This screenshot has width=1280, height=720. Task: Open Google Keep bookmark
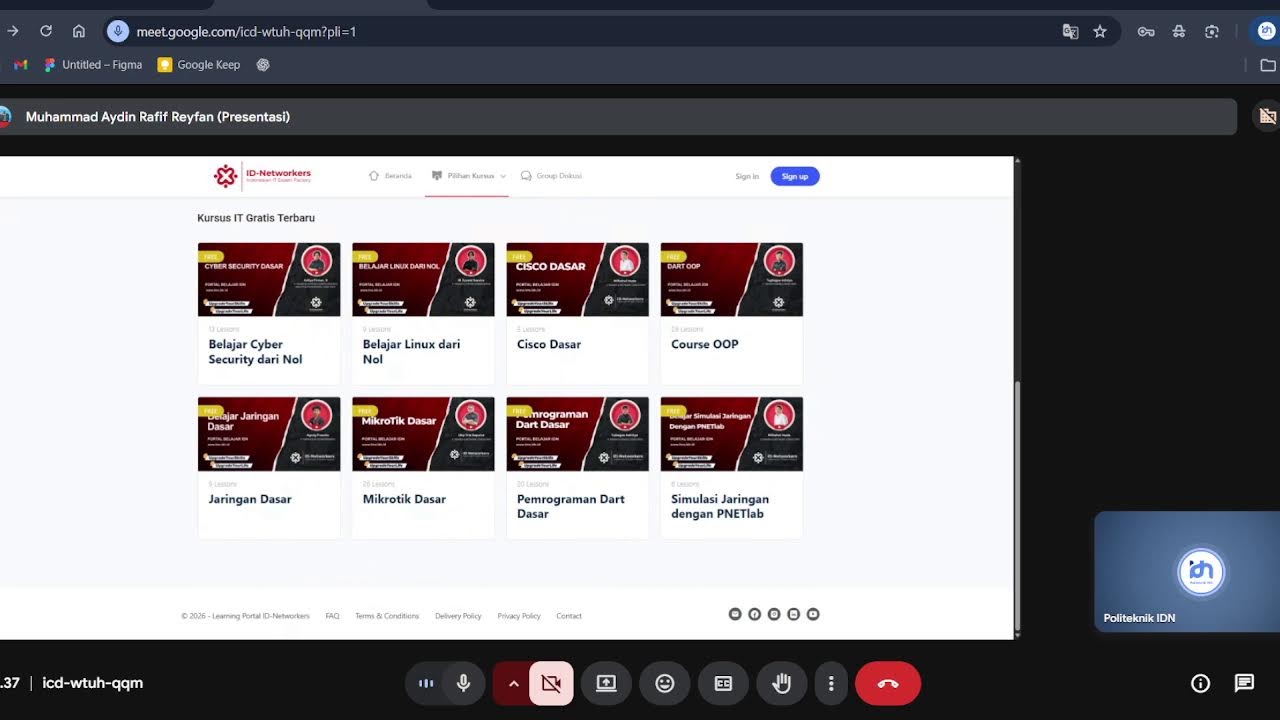(x=199, y=65)
